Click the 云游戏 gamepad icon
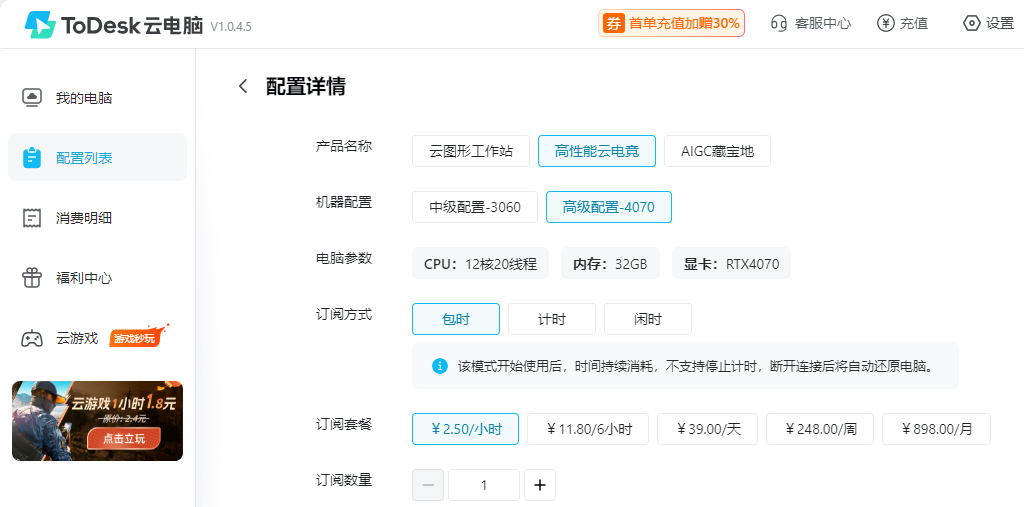1024x507 pixels. (x=32, y=338)
